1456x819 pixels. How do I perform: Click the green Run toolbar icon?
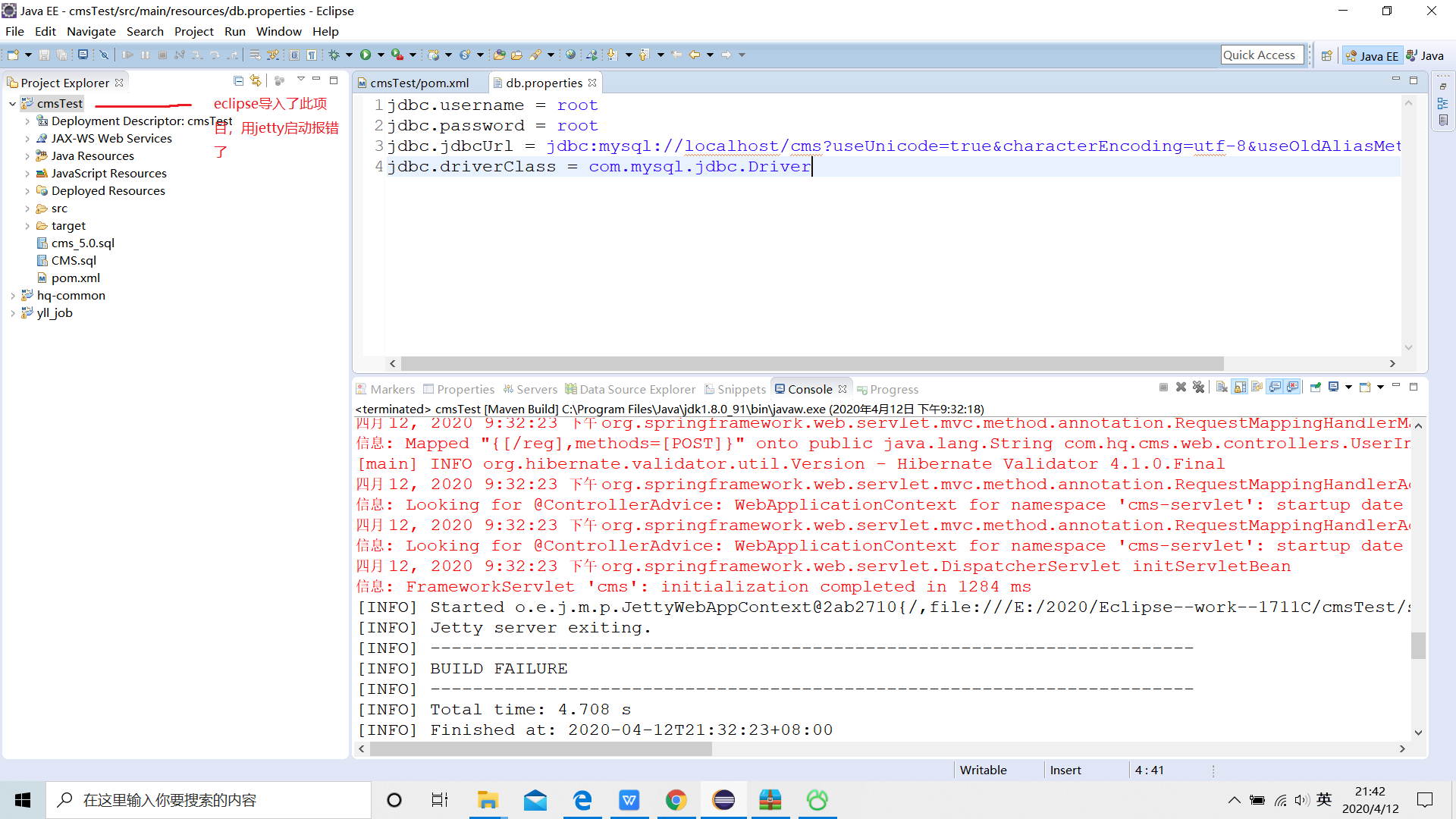pyautogui.click(x=366, y=55)
